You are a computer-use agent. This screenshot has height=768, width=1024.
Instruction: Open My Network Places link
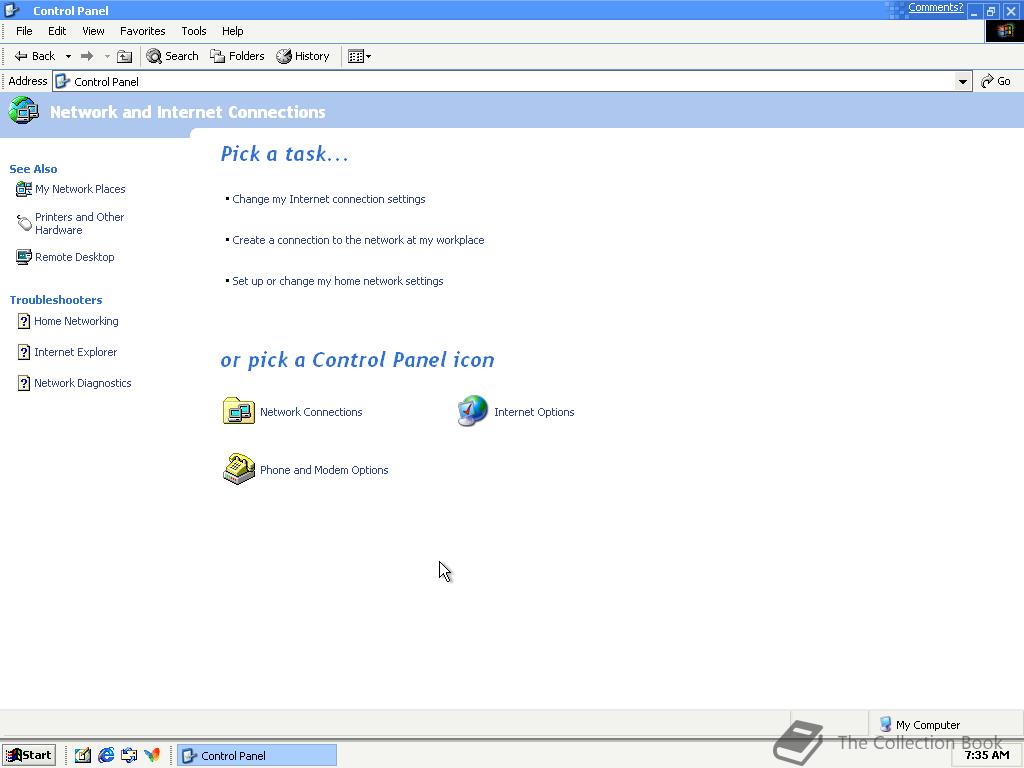80,189
